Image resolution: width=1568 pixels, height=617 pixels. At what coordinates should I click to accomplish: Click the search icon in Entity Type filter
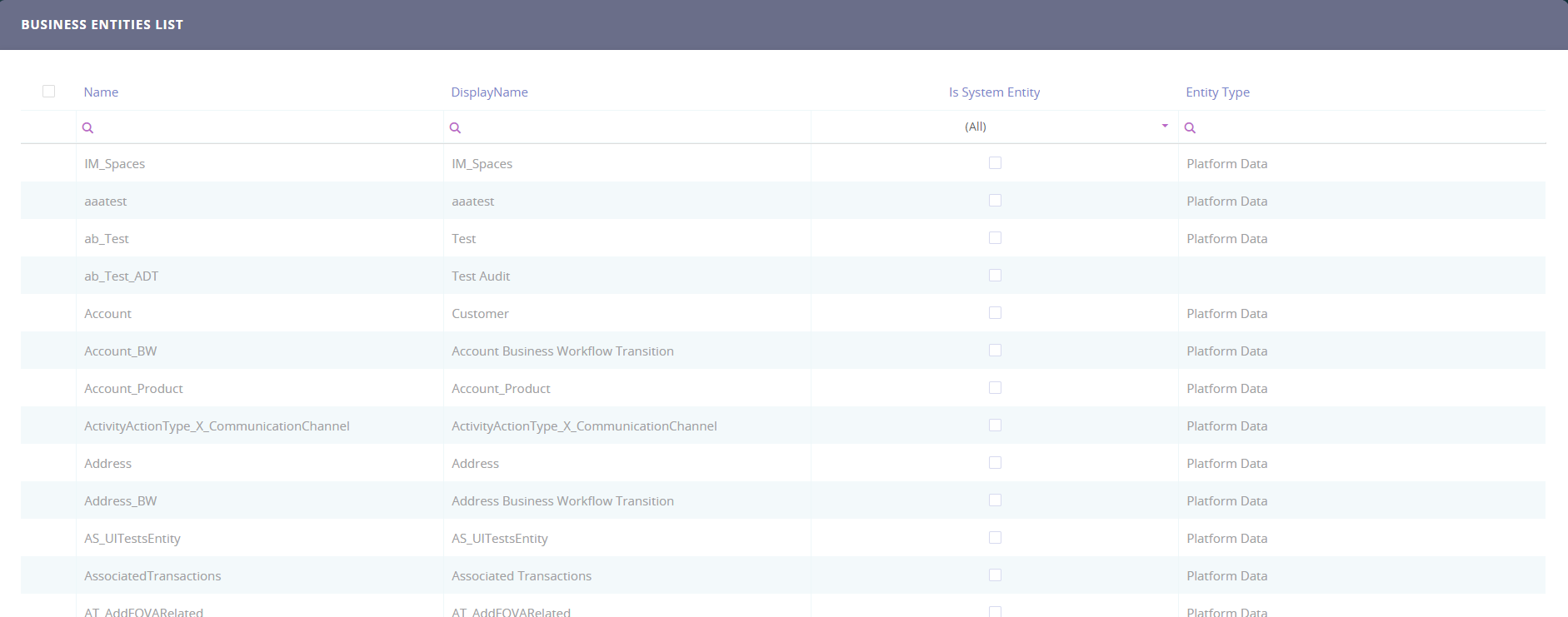pos(1190,127)
